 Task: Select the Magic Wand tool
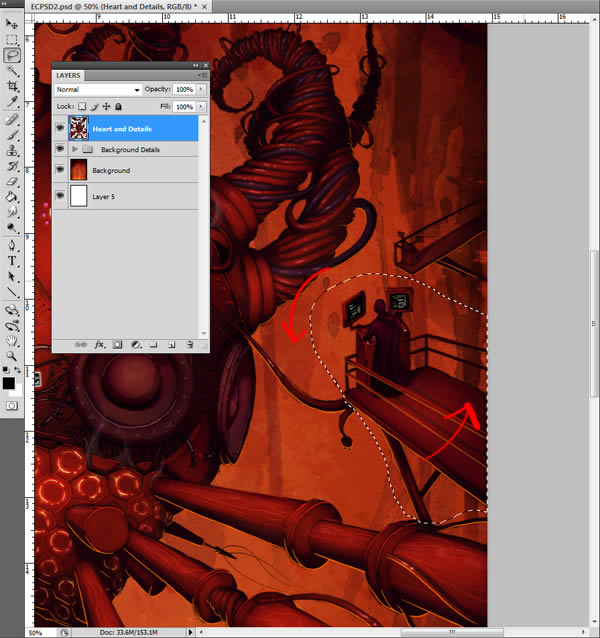pyautogui.click(x=11, y=70)
